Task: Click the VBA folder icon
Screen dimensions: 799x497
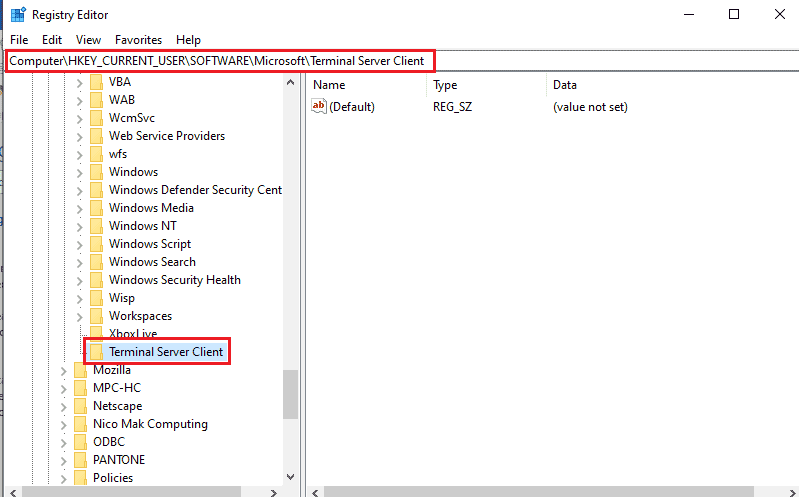Action: coord(96,82)
